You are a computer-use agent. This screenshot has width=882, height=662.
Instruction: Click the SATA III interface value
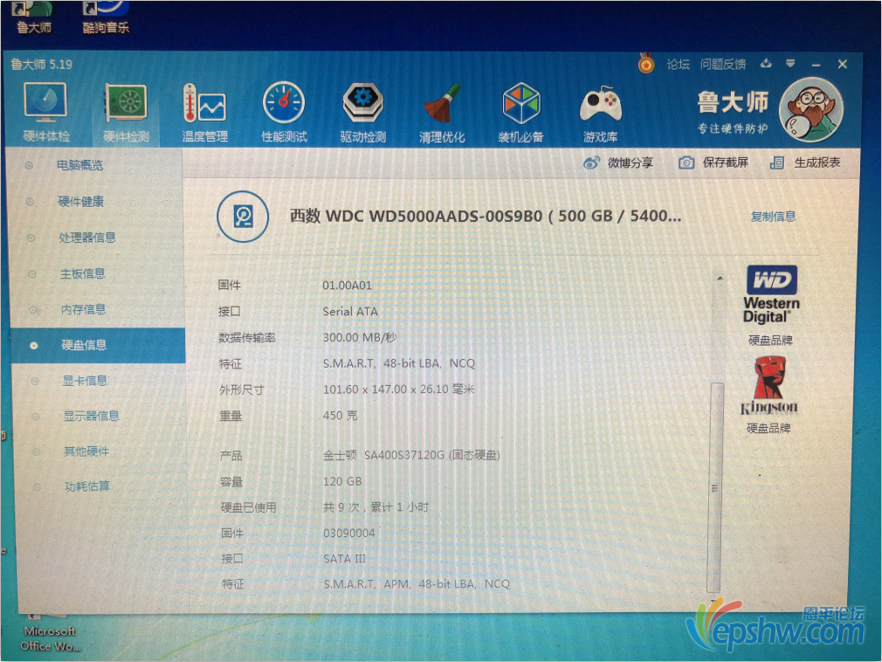344,559
